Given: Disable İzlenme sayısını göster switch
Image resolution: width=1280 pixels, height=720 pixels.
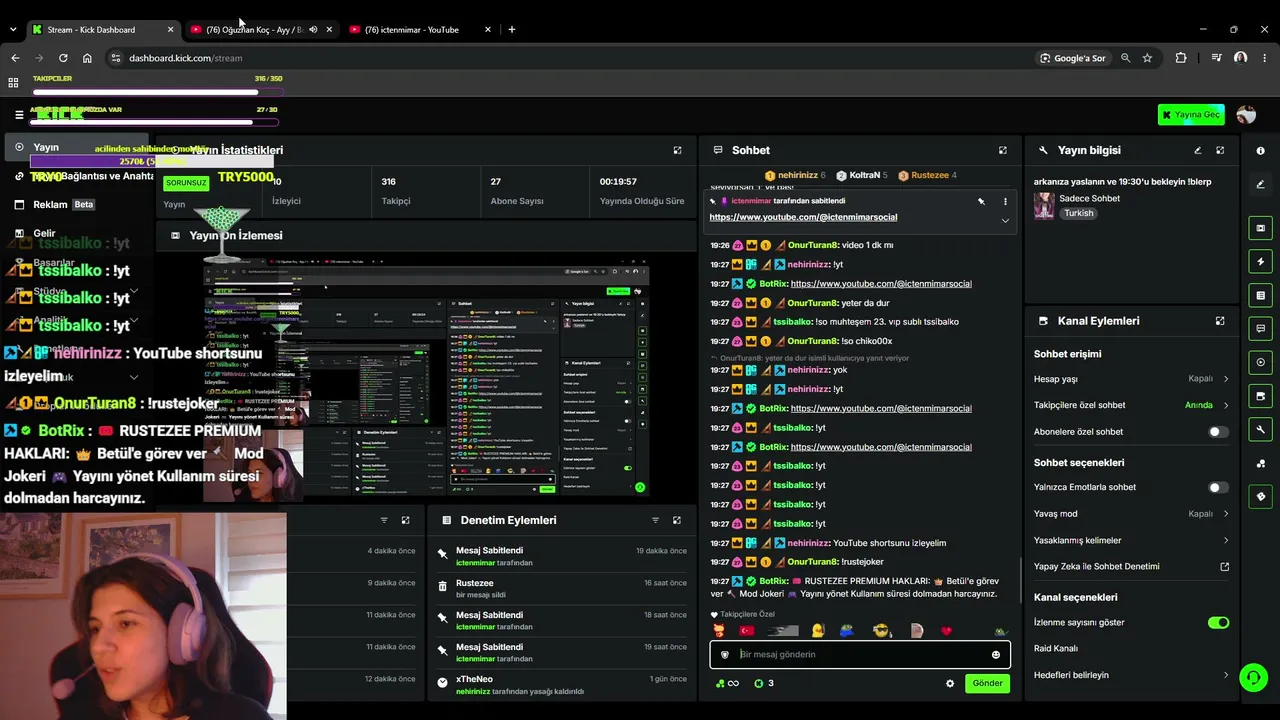Looking at the screenshot, I should [1218, 623].
